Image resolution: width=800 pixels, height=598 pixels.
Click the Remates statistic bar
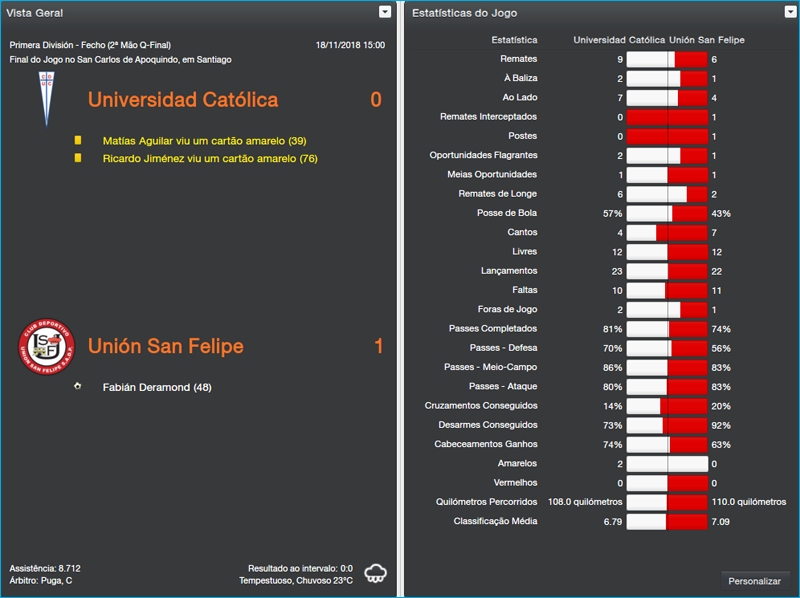point(666,58)
